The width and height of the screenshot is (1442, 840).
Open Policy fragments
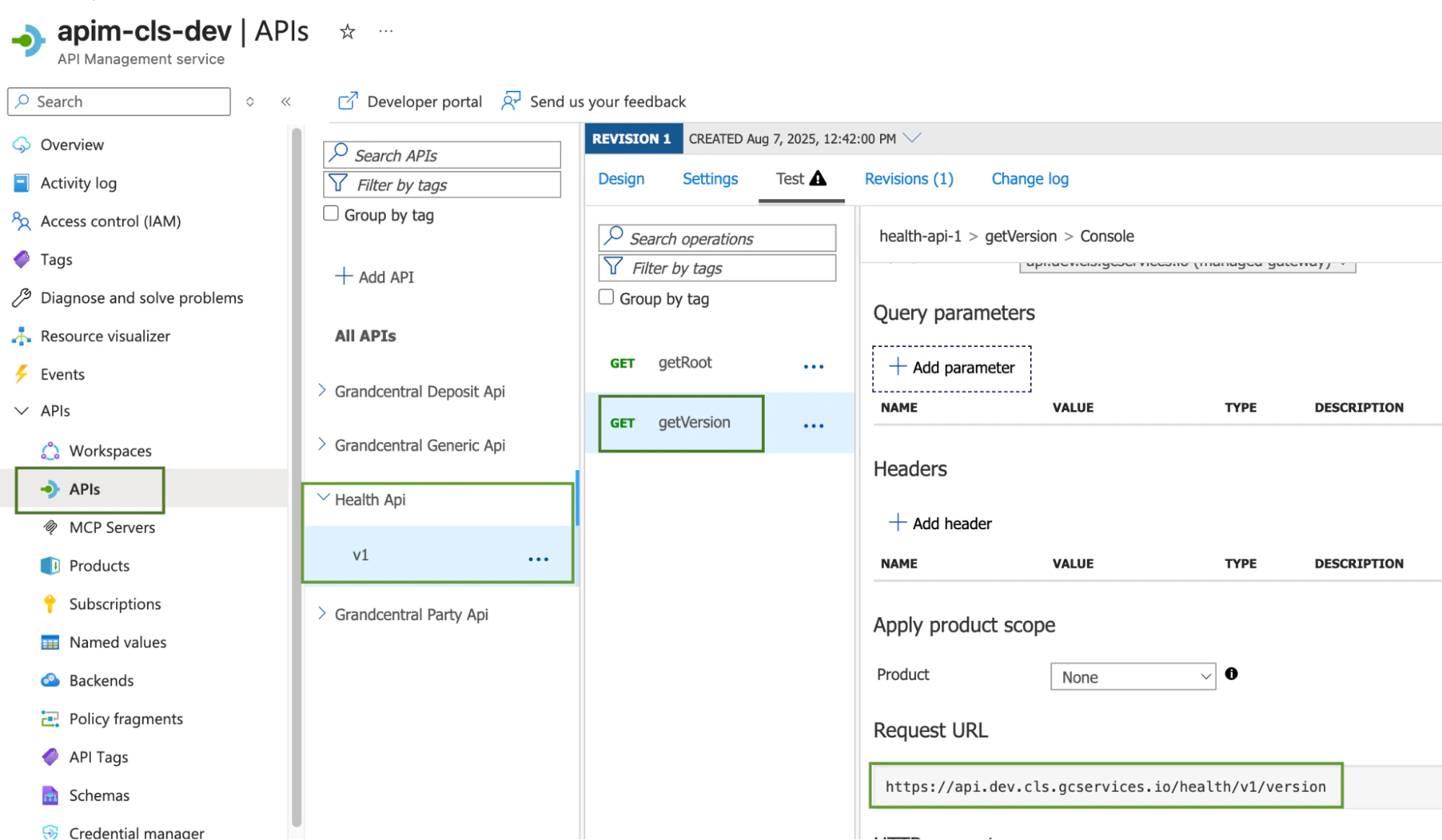click(125, 718)
